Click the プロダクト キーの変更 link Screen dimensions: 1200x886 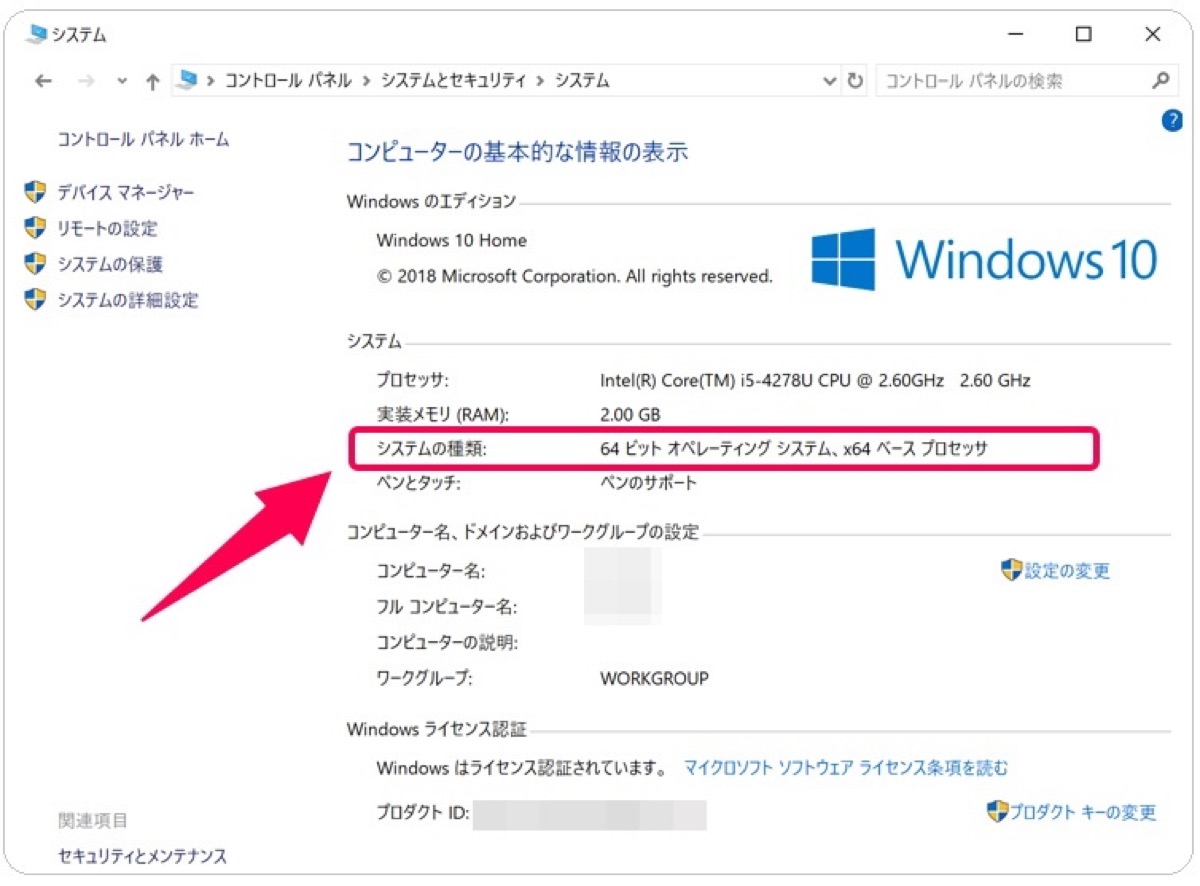pos(1082,812)
